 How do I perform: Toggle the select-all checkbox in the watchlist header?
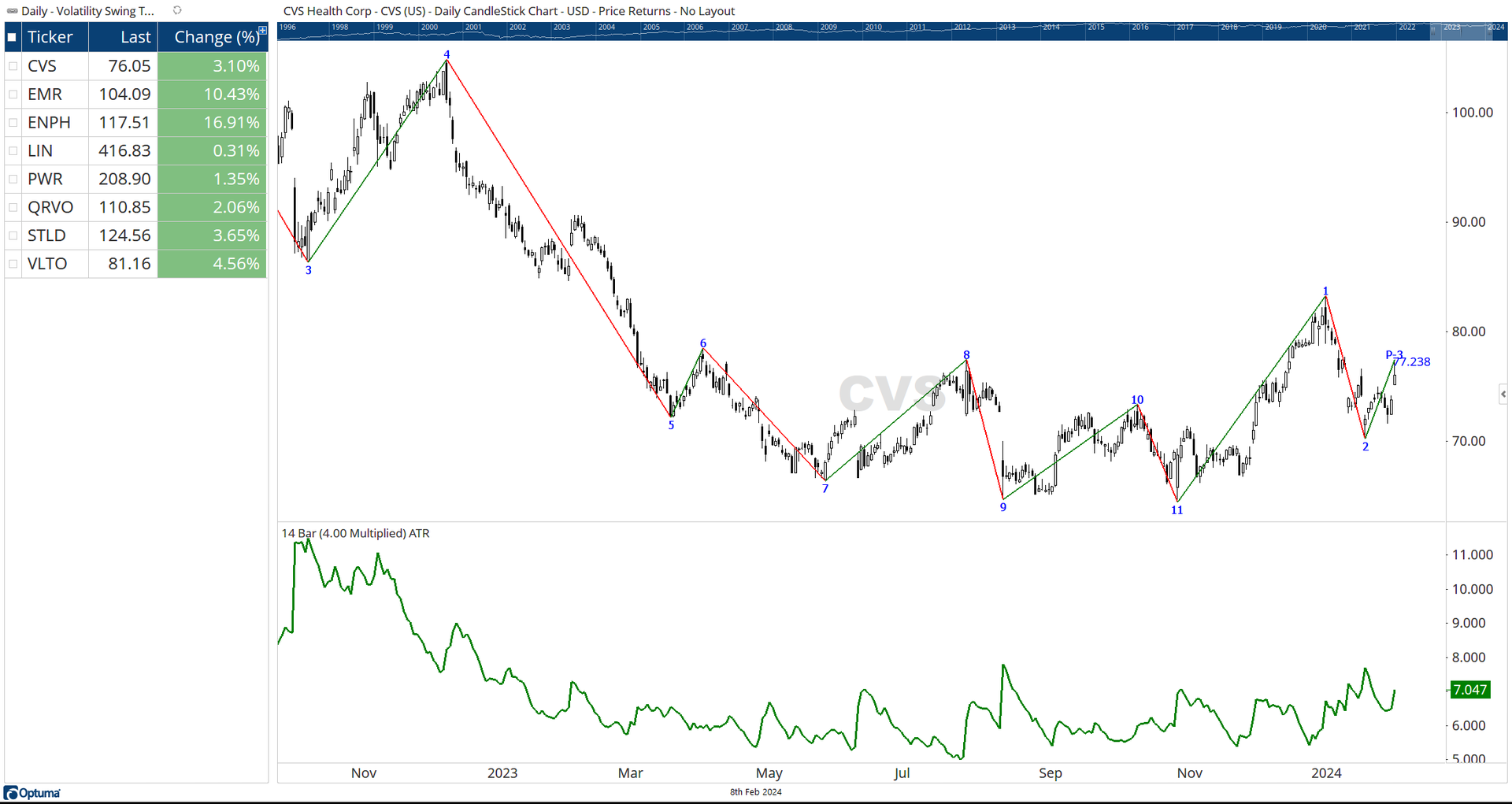(12, 36)
